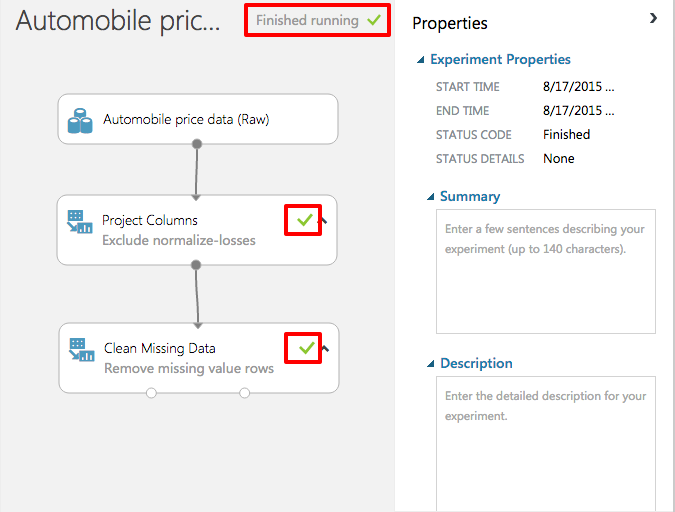
Task: Click into the Description text box
Action: tap(545, 440)
